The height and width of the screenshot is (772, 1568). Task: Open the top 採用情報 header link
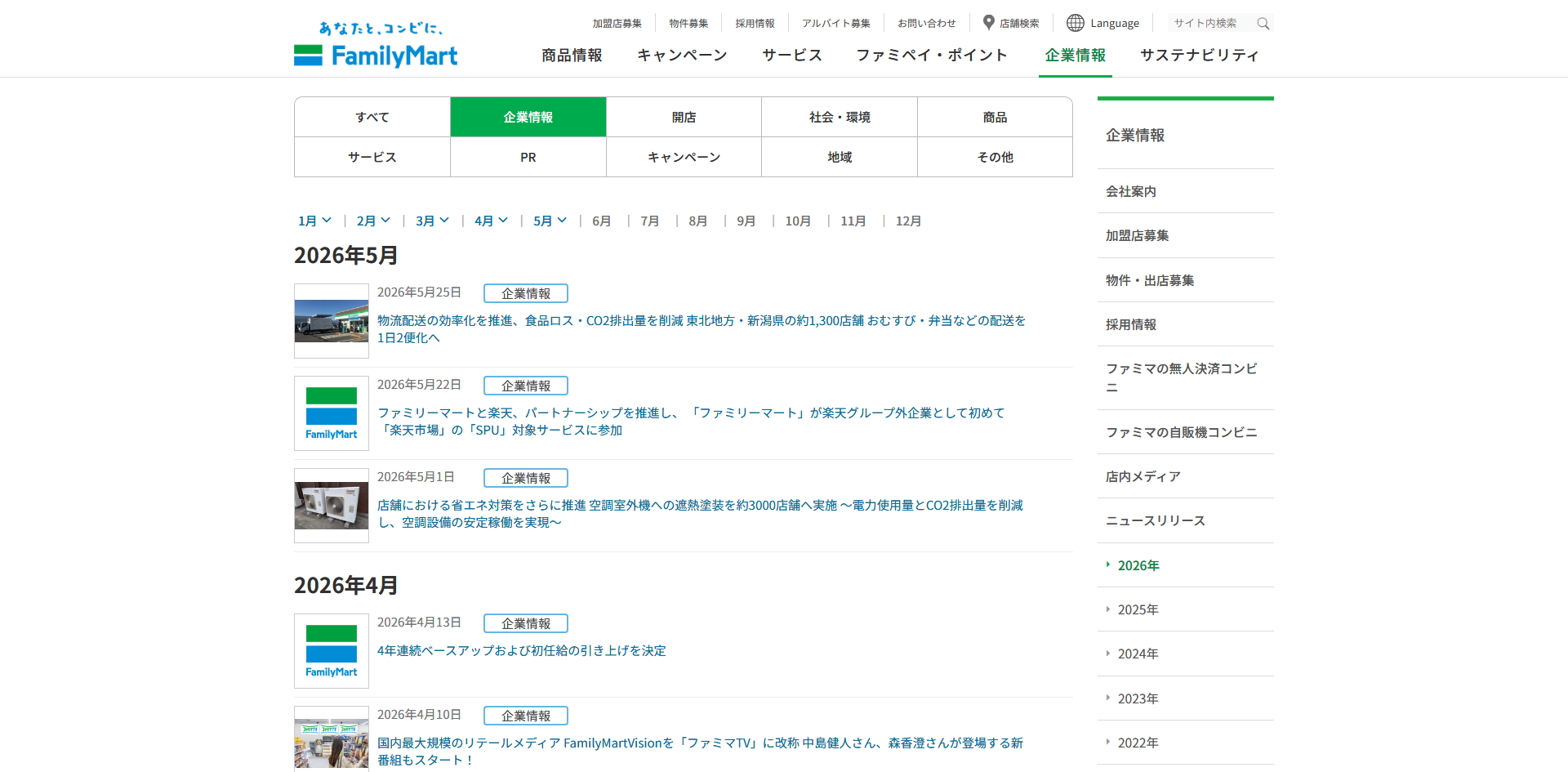tap(755, 24)
